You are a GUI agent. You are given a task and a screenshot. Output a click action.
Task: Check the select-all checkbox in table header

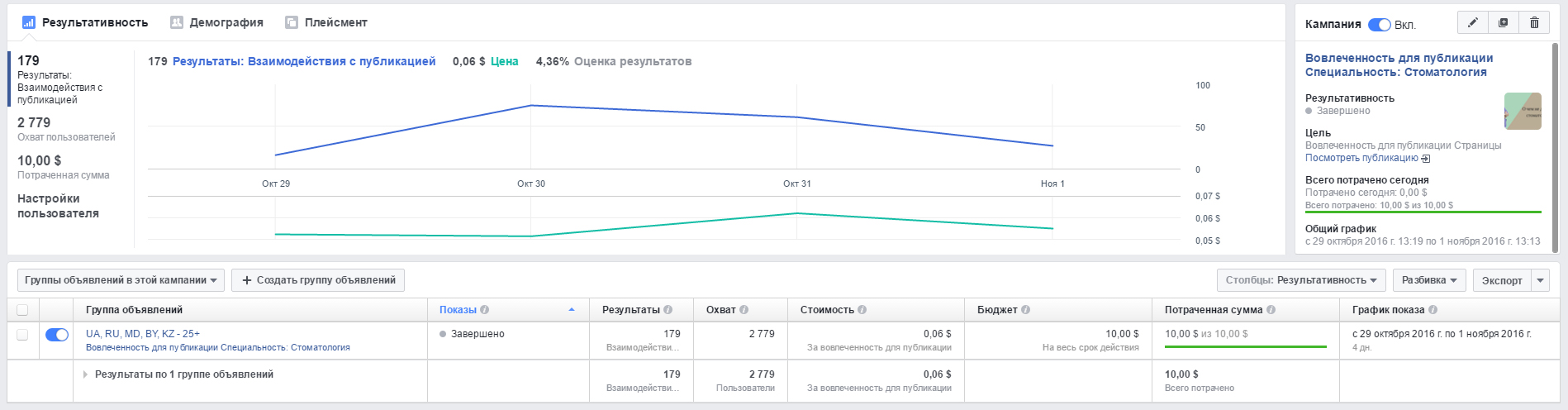22,310
